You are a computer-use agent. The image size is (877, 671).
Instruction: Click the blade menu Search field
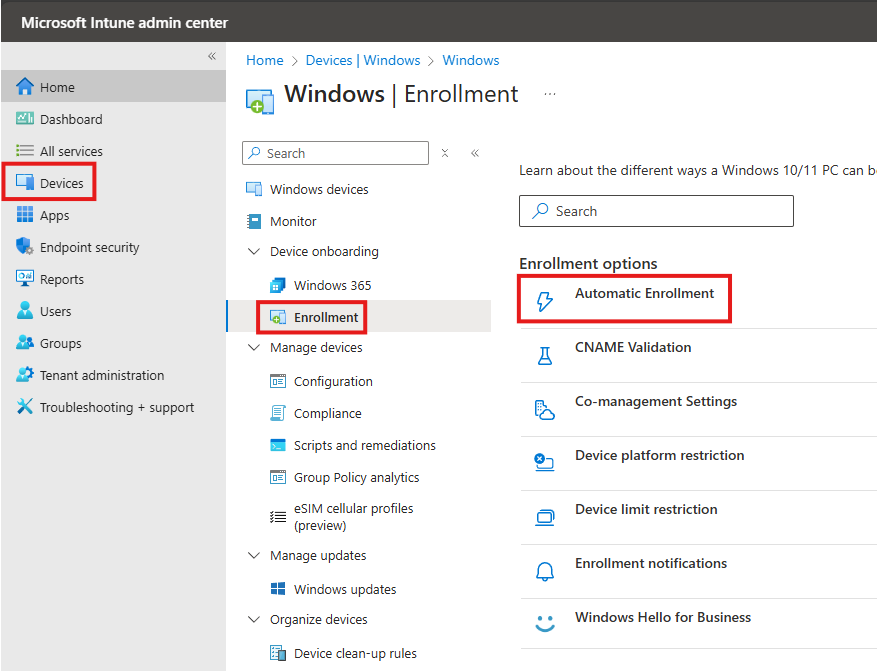pyautogui.click(x=336, y=153)
